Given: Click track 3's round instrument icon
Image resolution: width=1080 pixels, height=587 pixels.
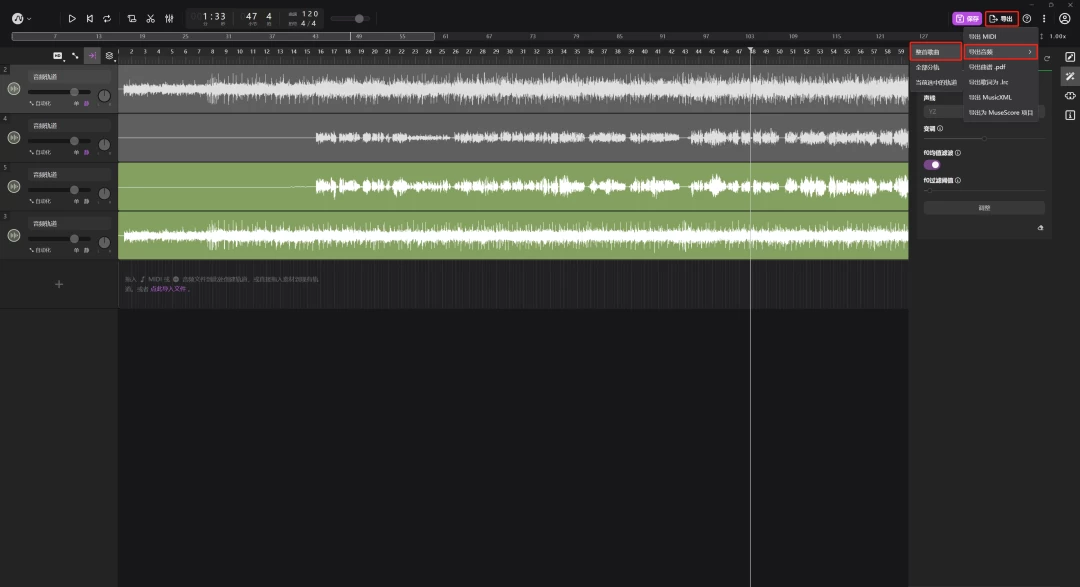Looking at the screenshot, I should (14, 236).
